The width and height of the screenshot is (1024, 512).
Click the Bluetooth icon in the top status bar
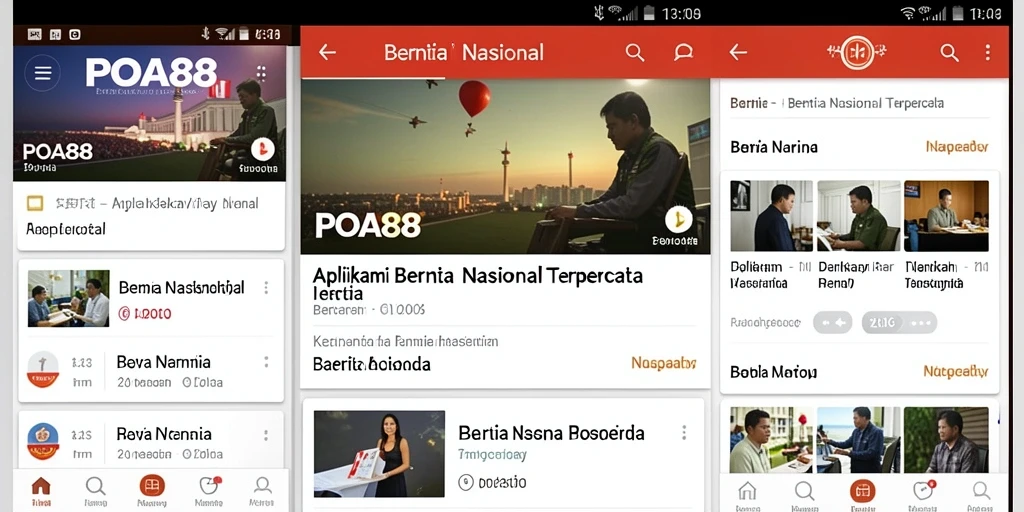[598, 12]
